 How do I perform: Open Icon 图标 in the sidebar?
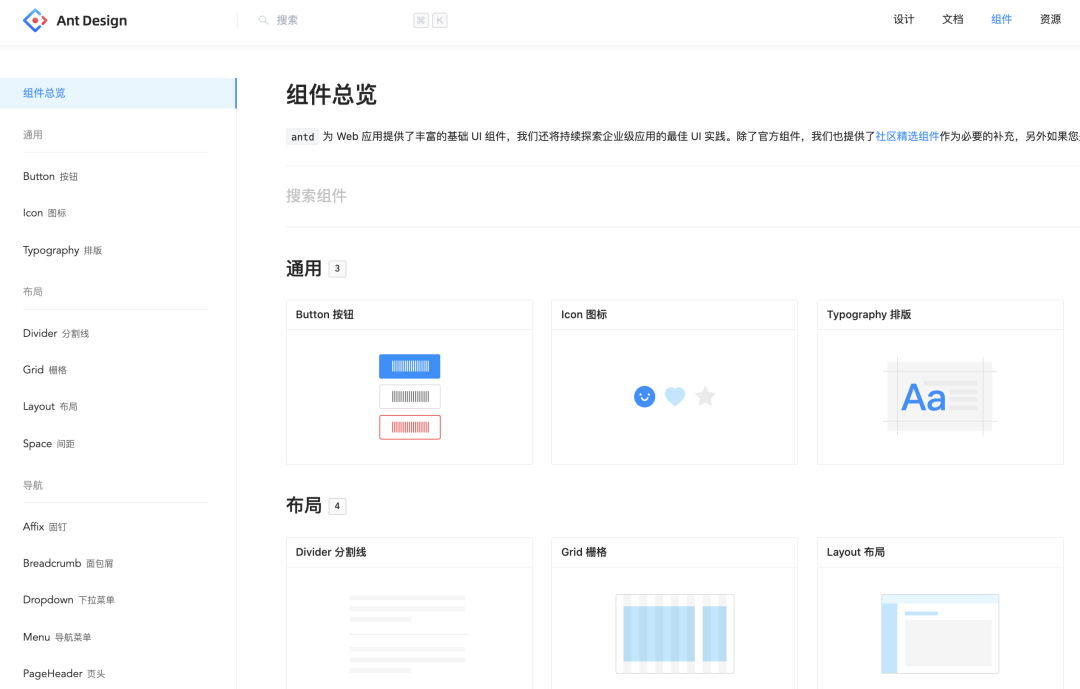point(45,213)
